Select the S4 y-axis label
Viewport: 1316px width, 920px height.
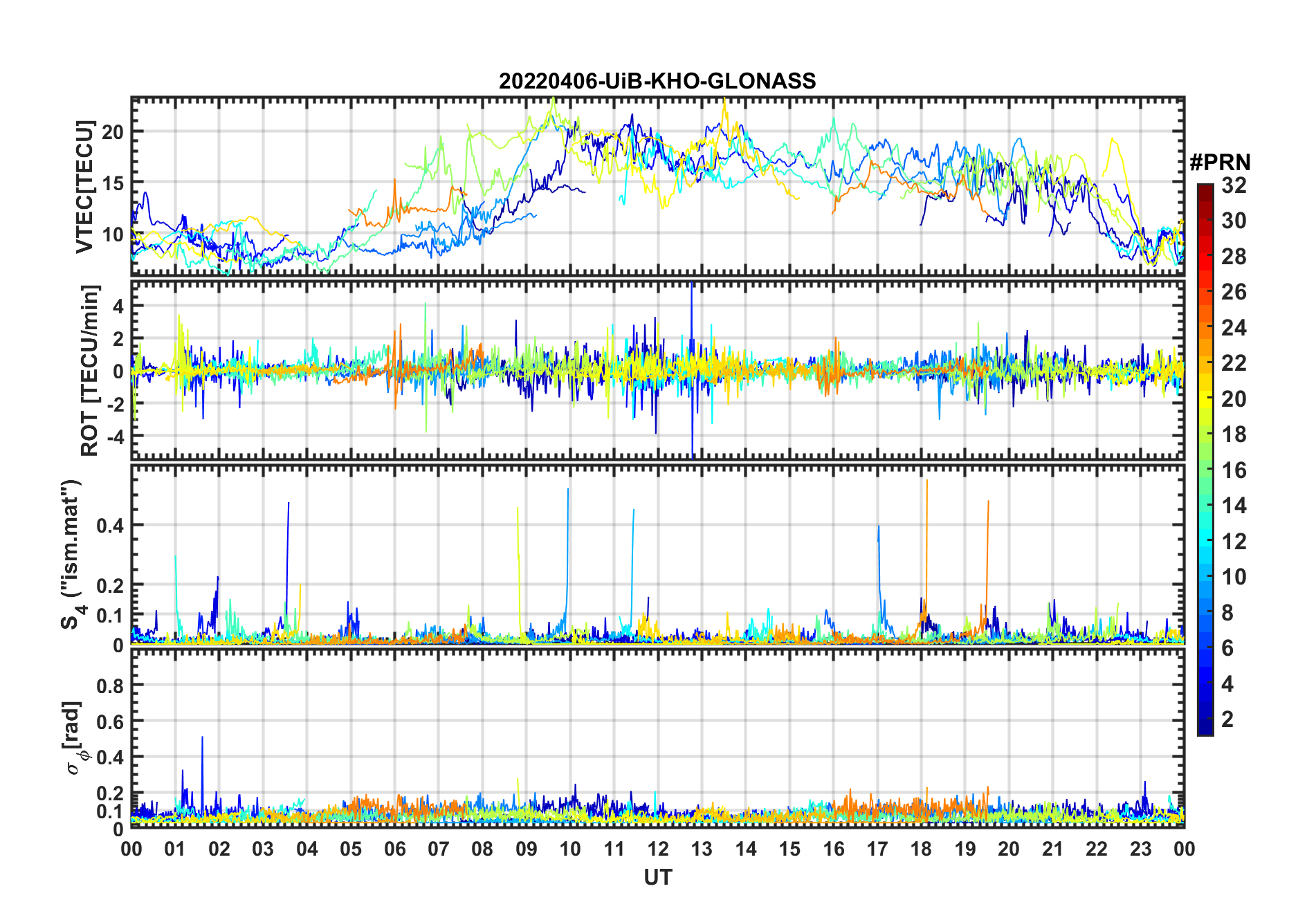[x=71, y=555]
